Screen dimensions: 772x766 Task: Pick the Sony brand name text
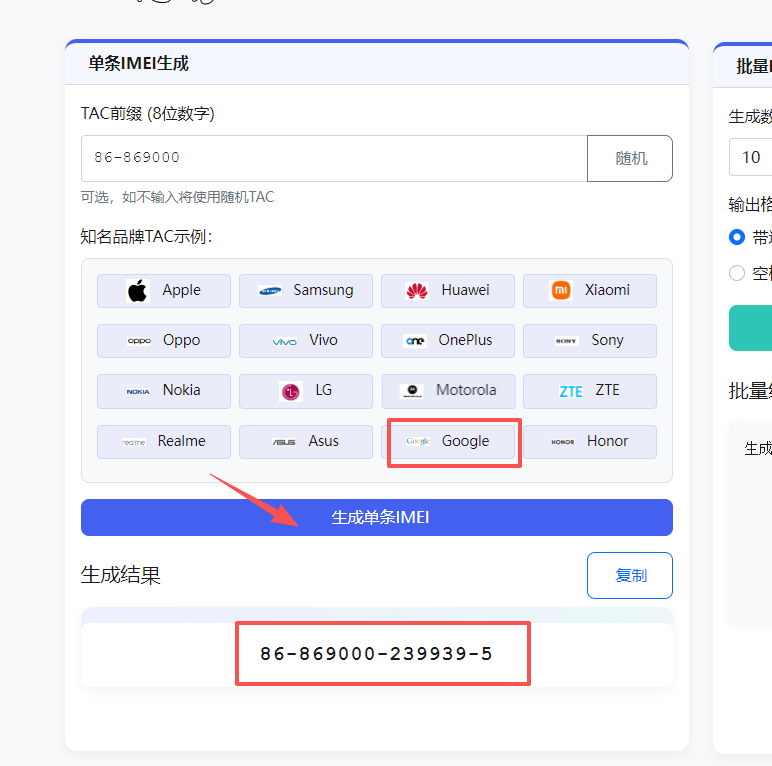tap(607, 341)
